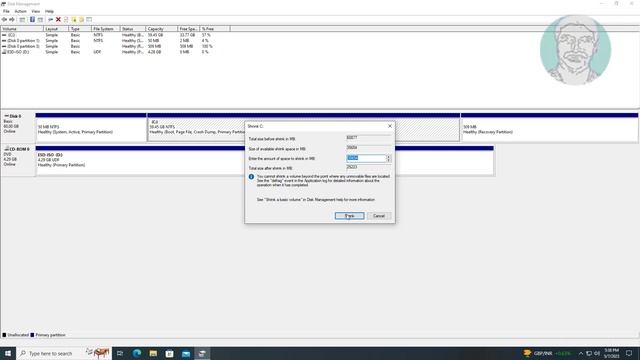Image resolution: width=640 pixels, height=360 pixels.
Task: Open the Windows Start menu
Action: pos(8,353)
